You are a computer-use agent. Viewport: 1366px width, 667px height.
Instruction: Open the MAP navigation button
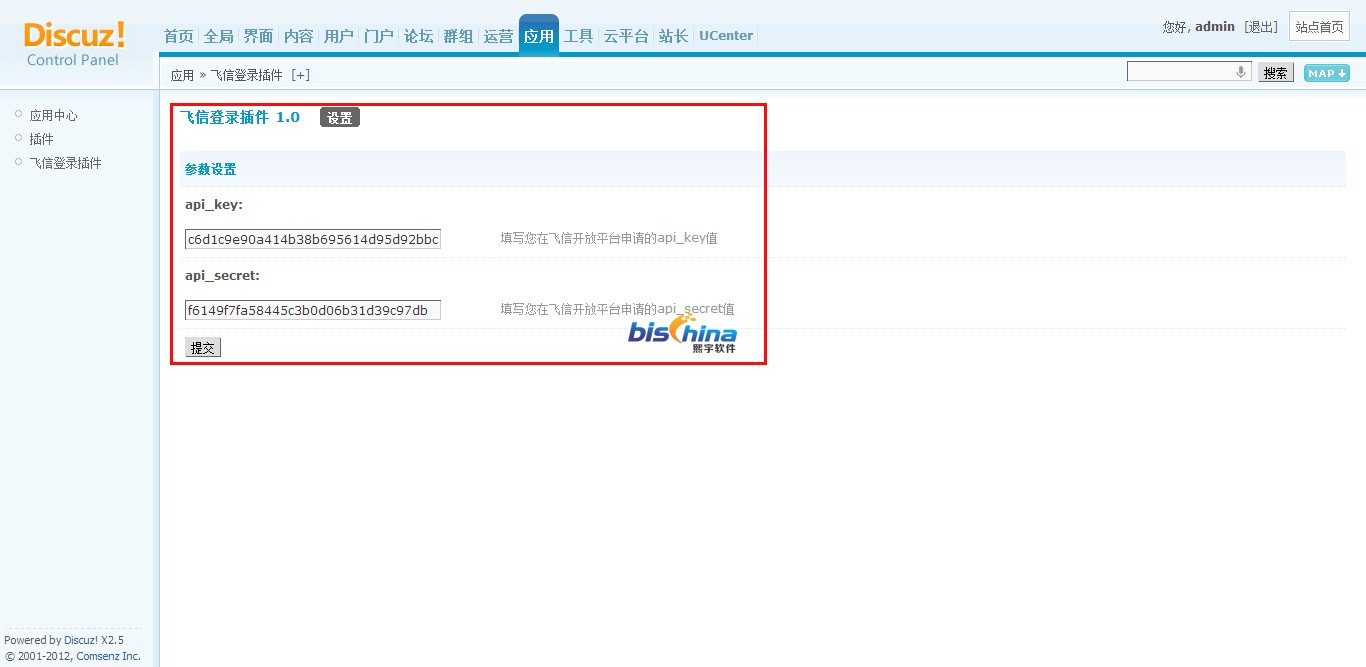click(1327, 73)
